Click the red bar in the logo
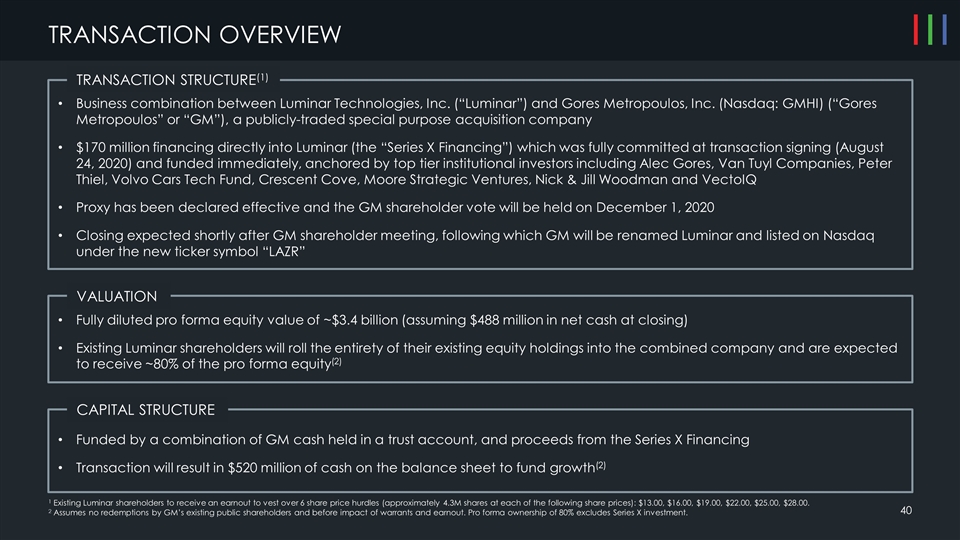Screen dimensions: 960x540 pyautogui.click(x=916, y=31)
